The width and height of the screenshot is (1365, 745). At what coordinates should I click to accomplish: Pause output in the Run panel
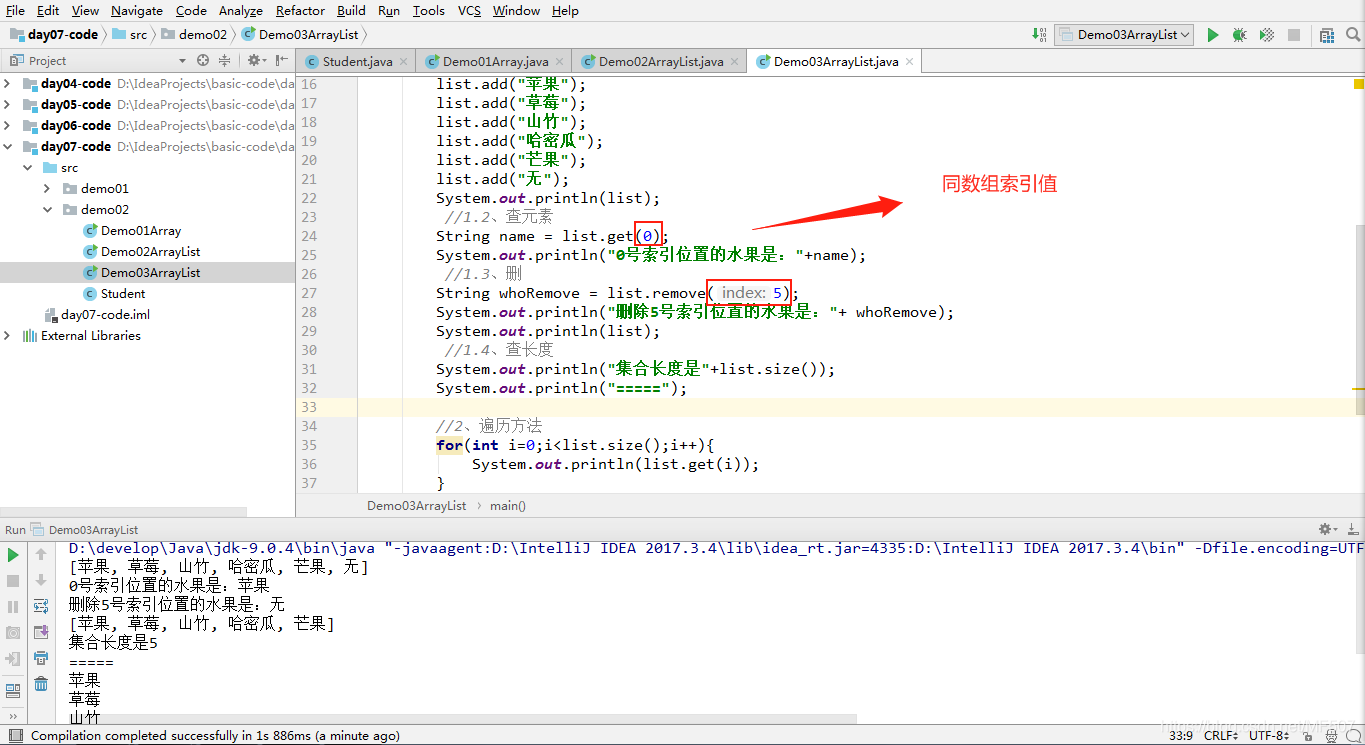coord(13,607)
